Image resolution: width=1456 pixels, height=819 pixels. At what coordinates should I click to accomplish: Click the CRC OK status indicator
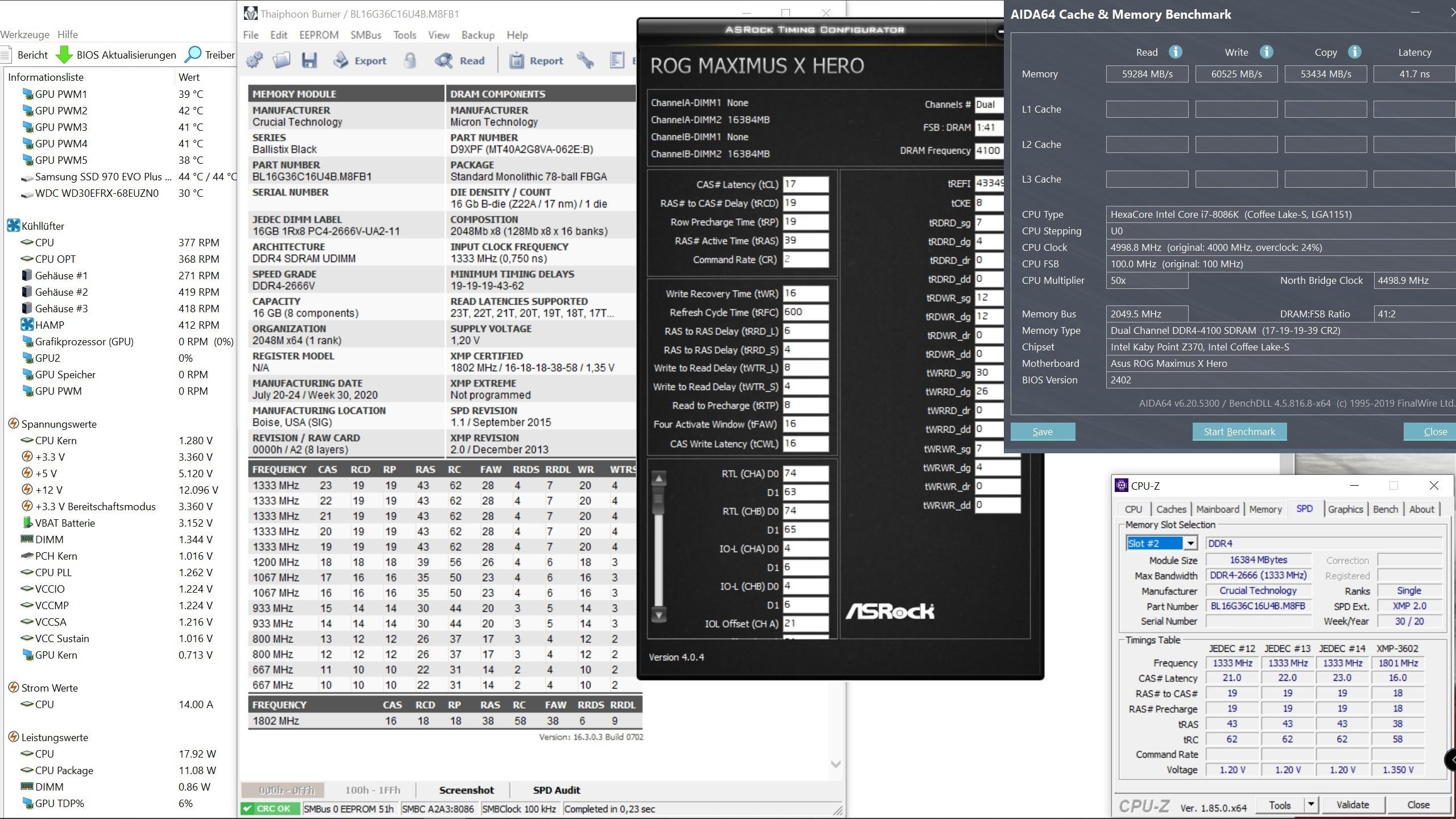pyautogui.click(x=271, y=809)
